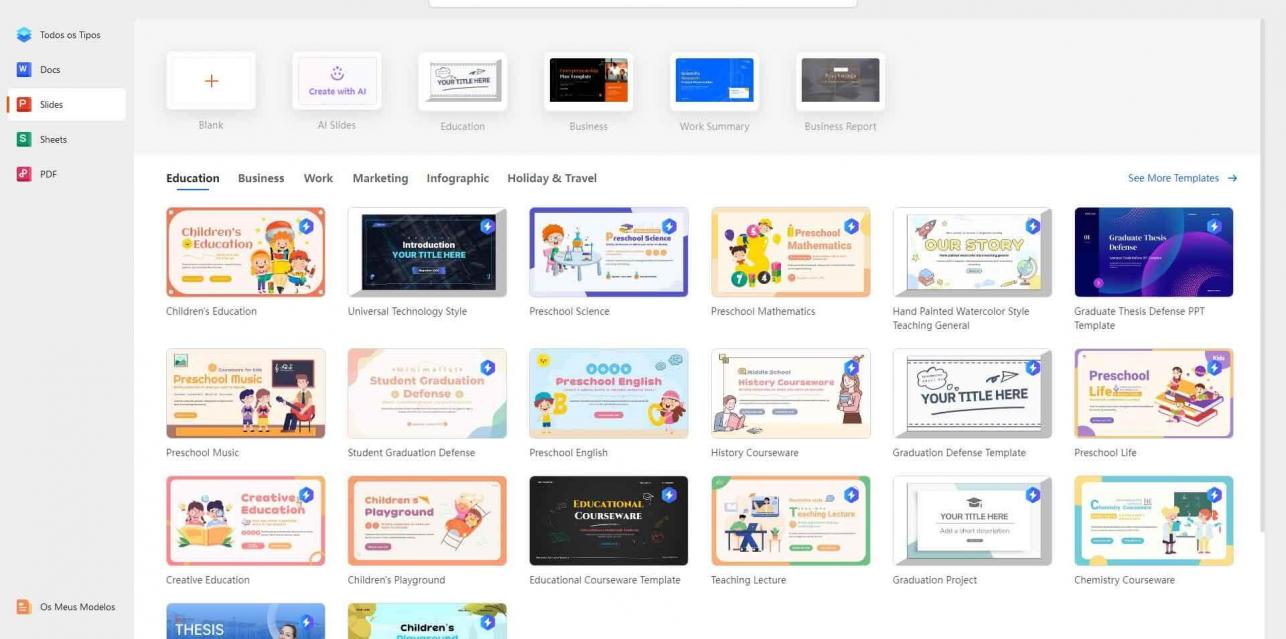Open the Teaching Lecture template thumbnail
Viewport: 1286px width, 639px height.
[x=791, y=520]
